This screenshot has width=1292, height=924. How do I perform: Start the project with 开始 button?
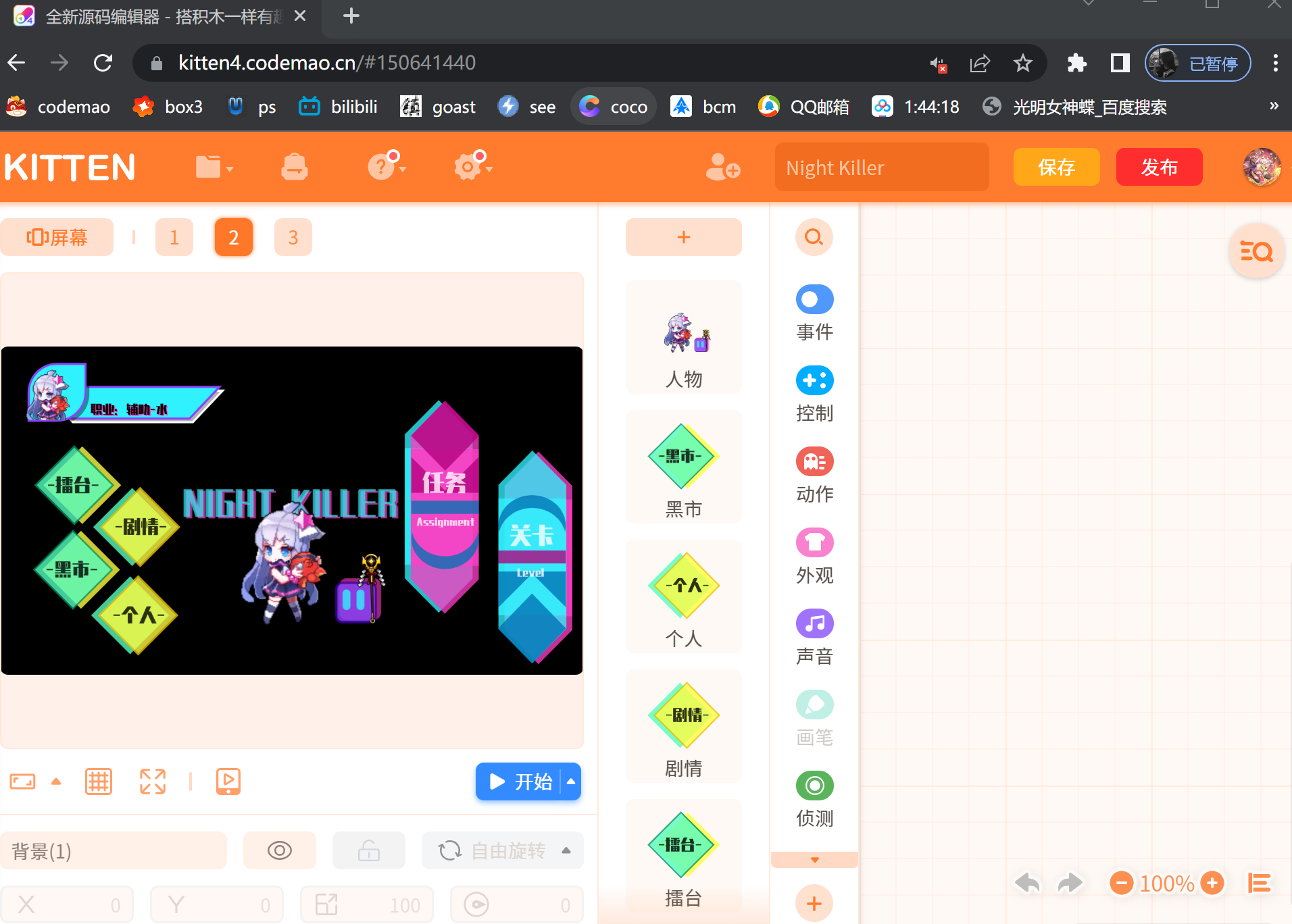coord(519,781)
